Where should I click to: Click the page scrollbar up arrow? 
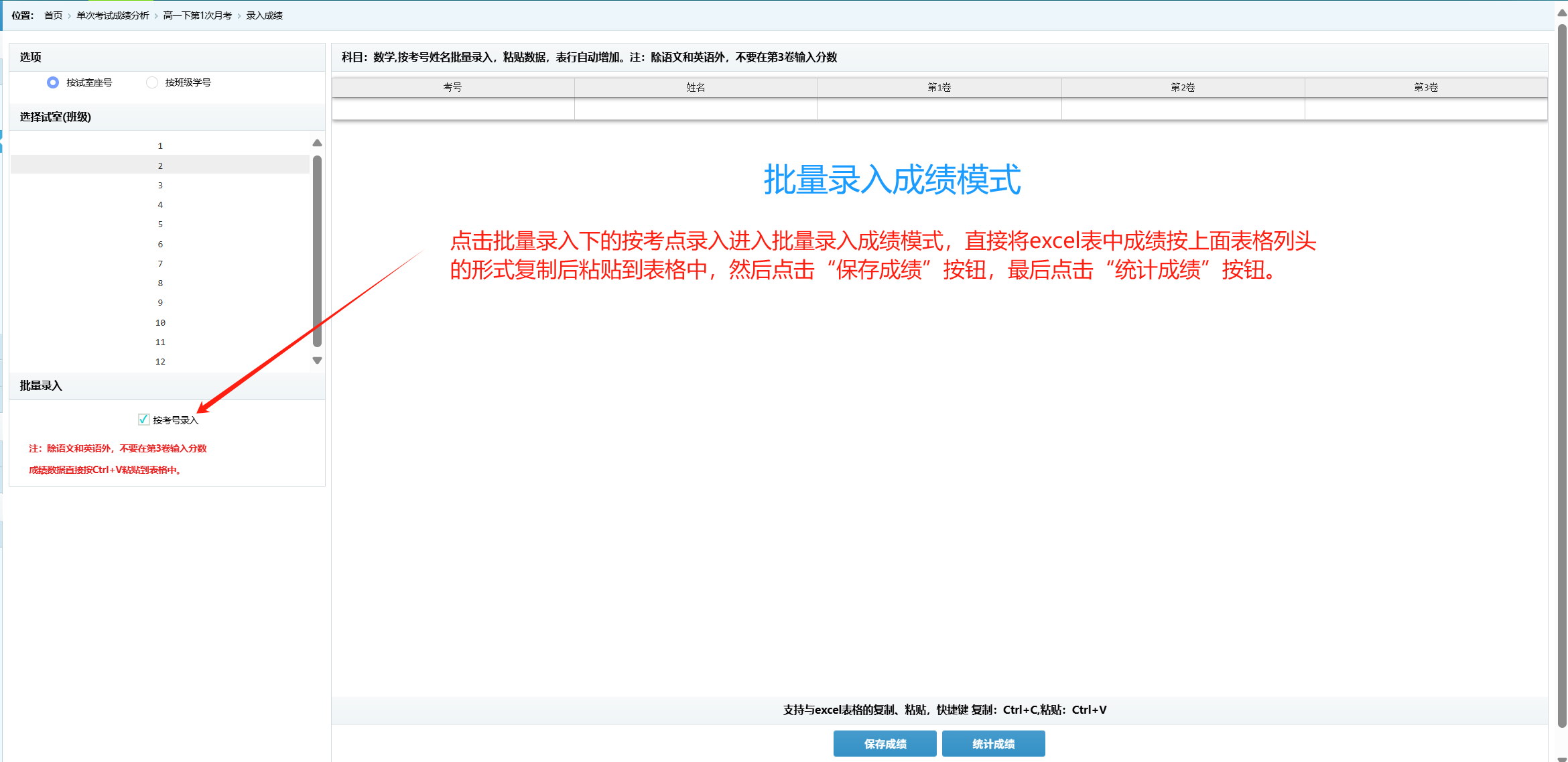(x=1562, y=13)
